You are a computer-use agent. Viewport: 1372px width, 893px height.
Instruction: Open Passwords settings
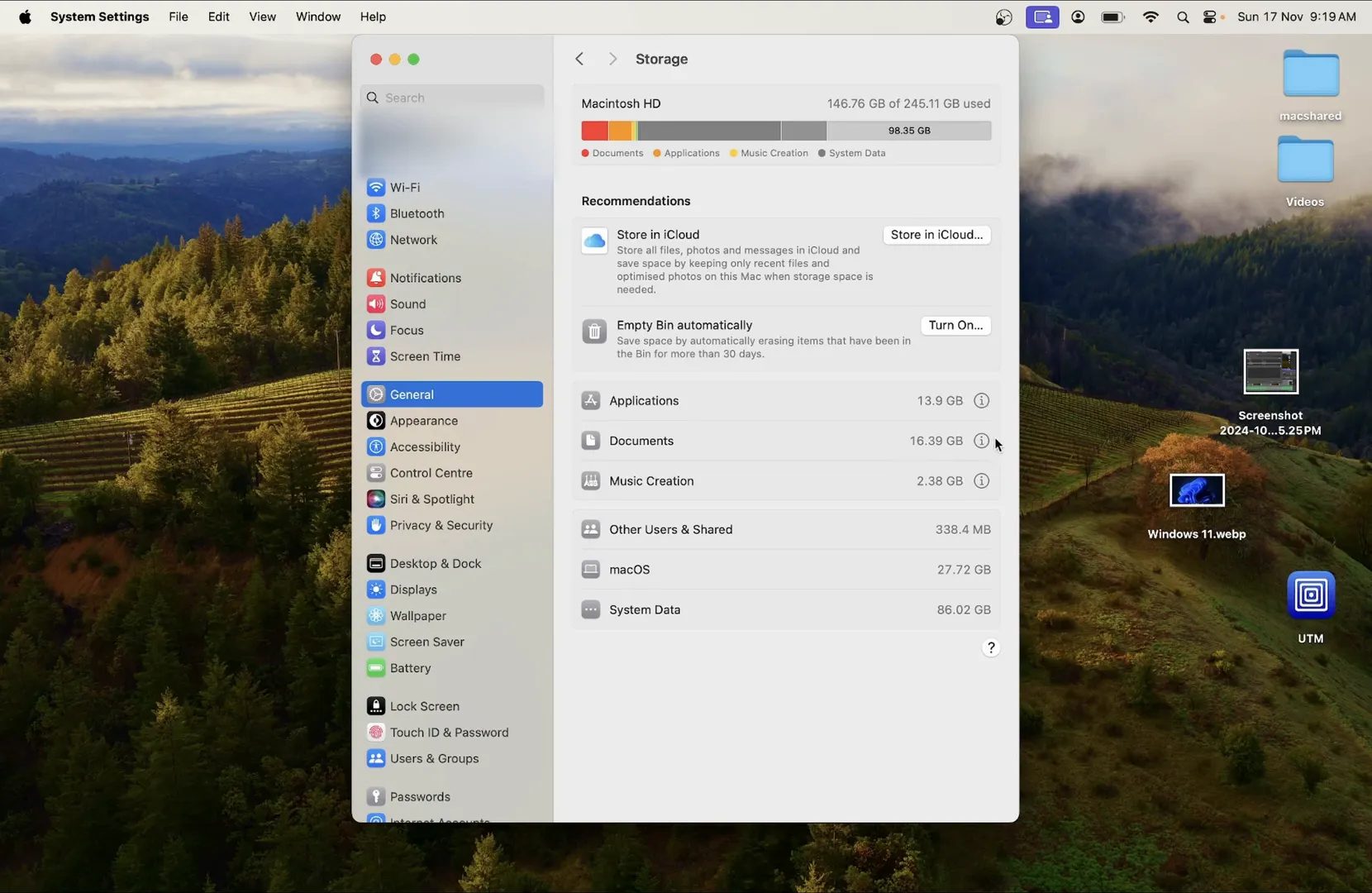tap(451, 796)
